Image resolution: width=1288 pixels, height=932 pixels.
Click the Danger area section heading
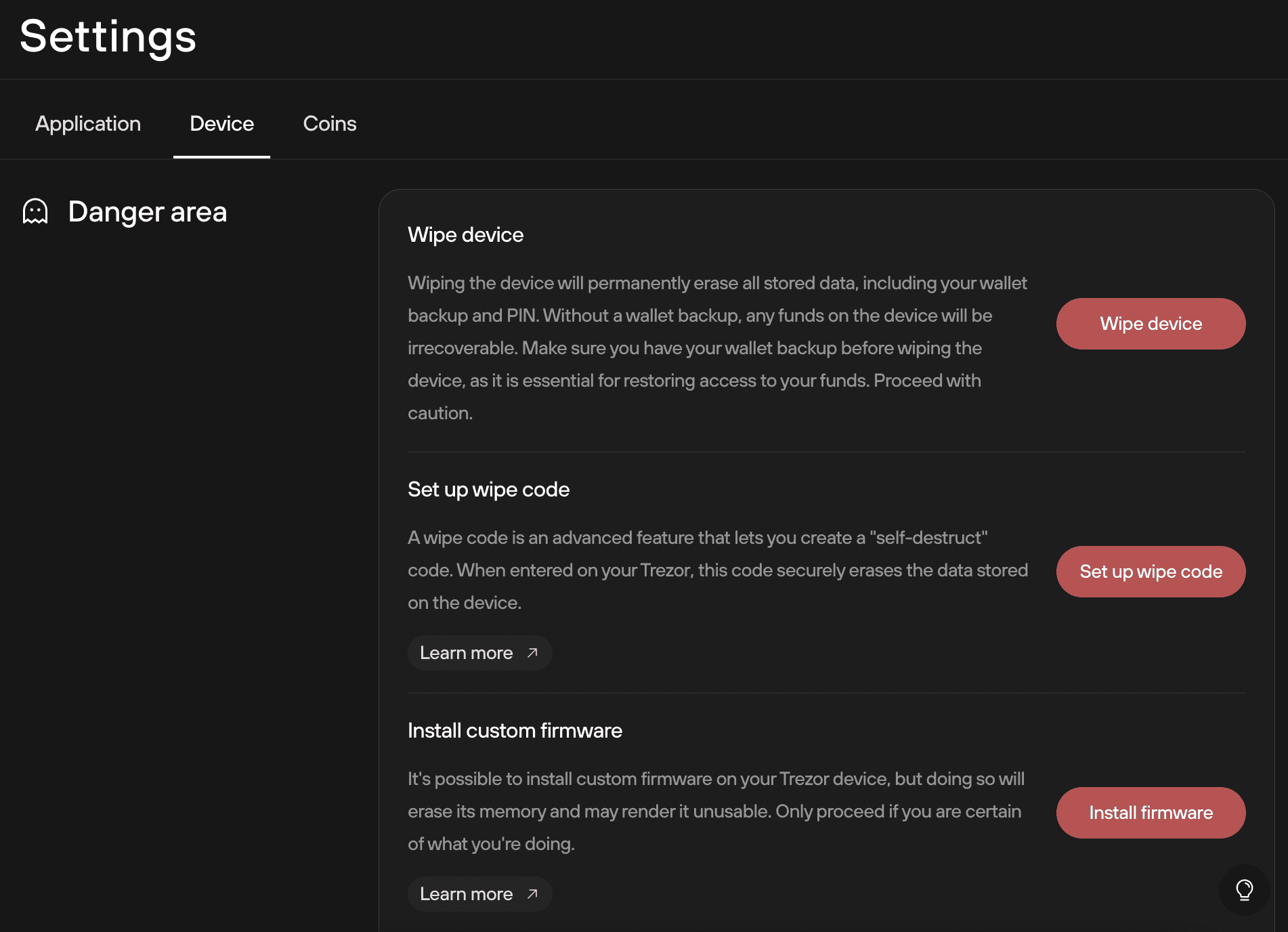point(148,212)
